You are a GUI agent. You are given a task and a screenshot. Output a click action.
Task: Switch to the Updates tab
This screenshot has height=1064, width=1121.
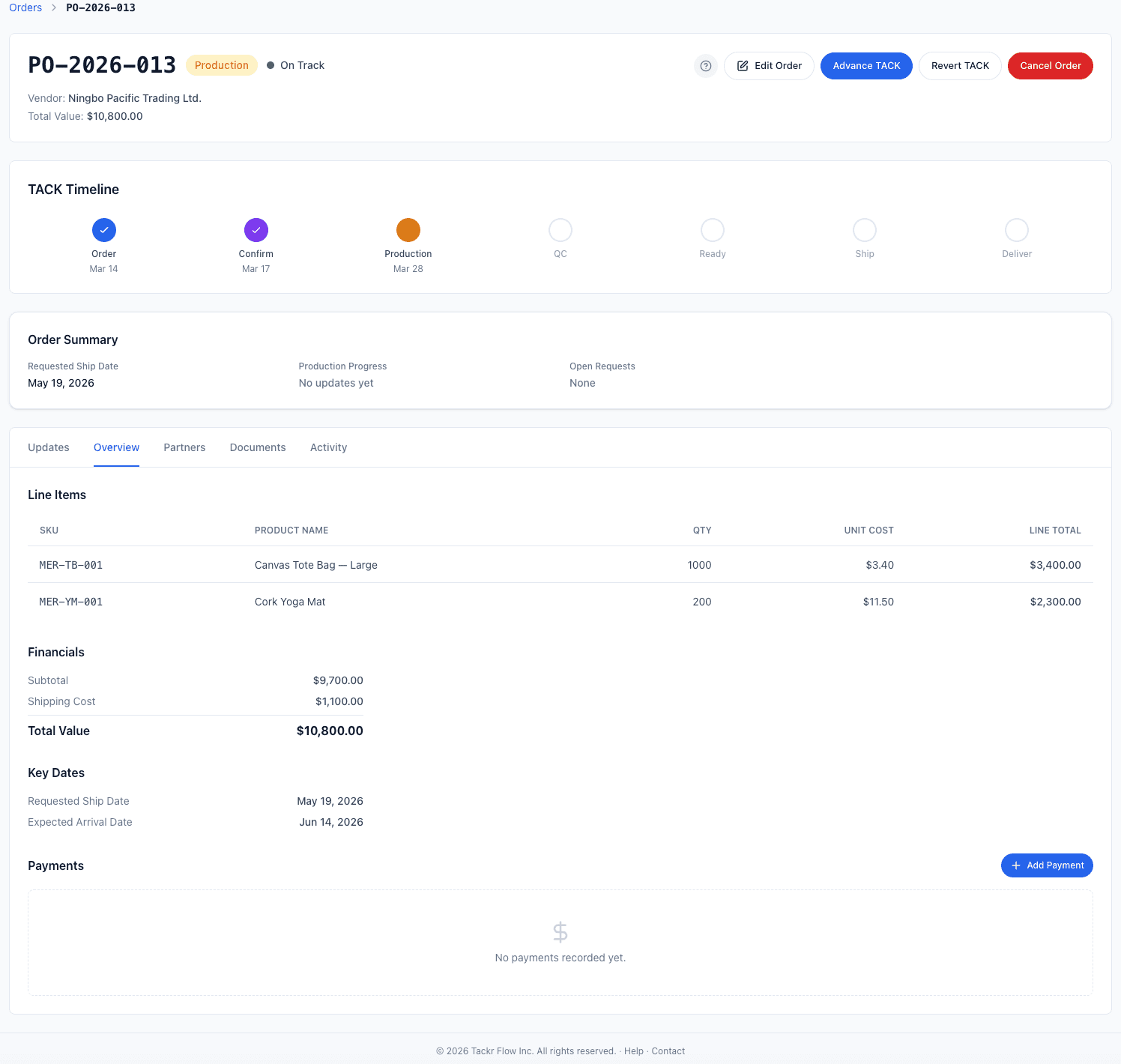point(48,447)
